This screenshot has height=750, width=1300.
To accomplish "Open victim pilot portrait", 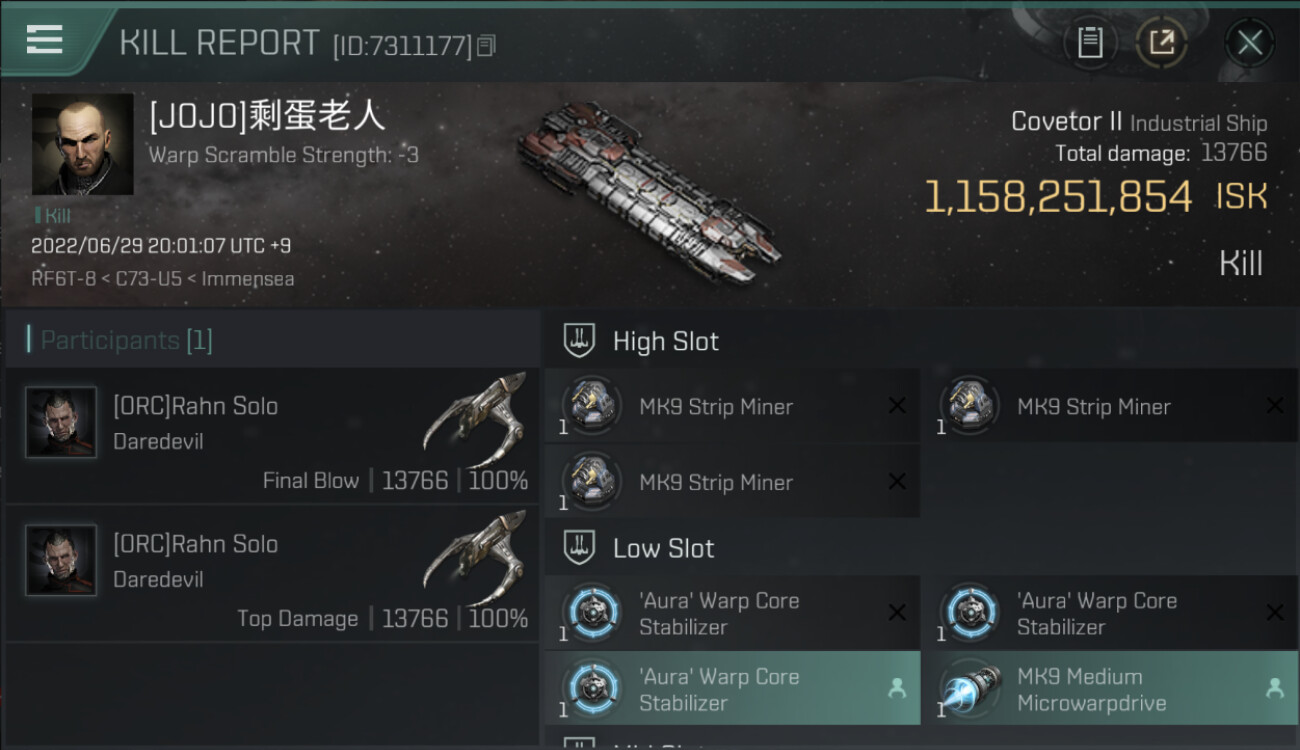I will tap(82, 144).
